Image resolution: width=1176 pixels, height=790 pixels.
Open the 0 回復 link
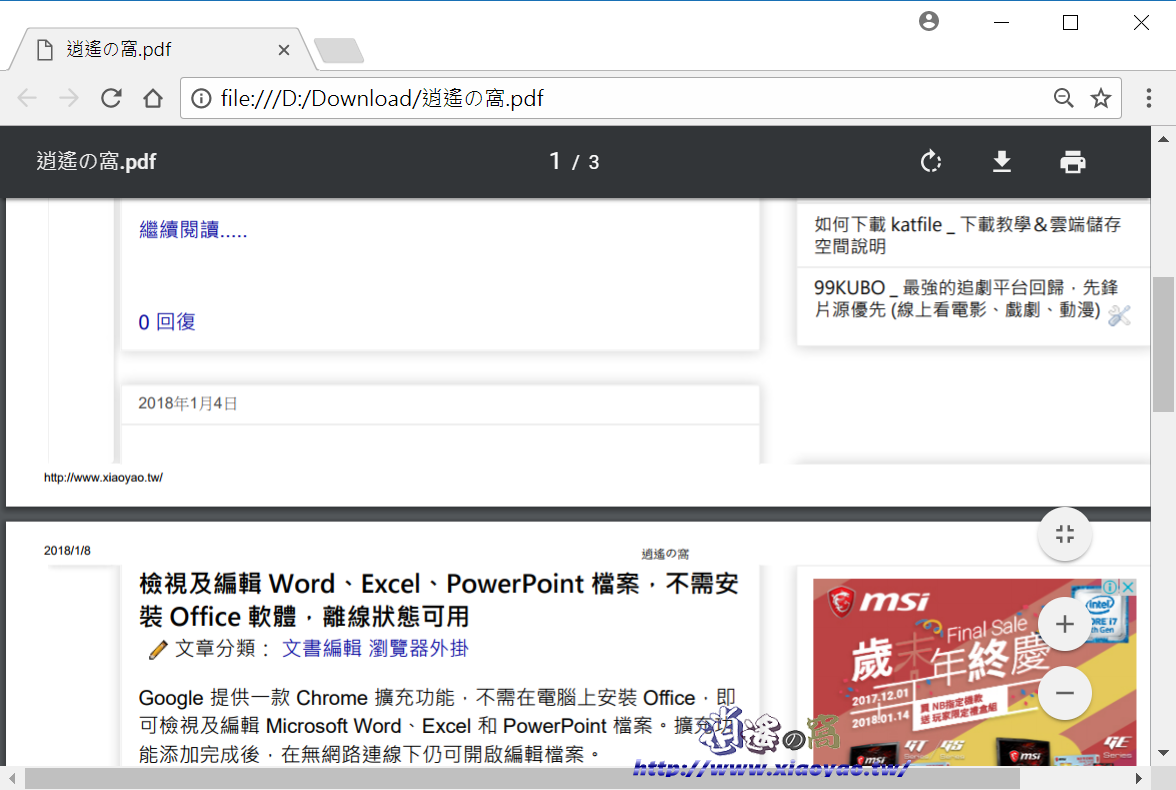(166, 322)
